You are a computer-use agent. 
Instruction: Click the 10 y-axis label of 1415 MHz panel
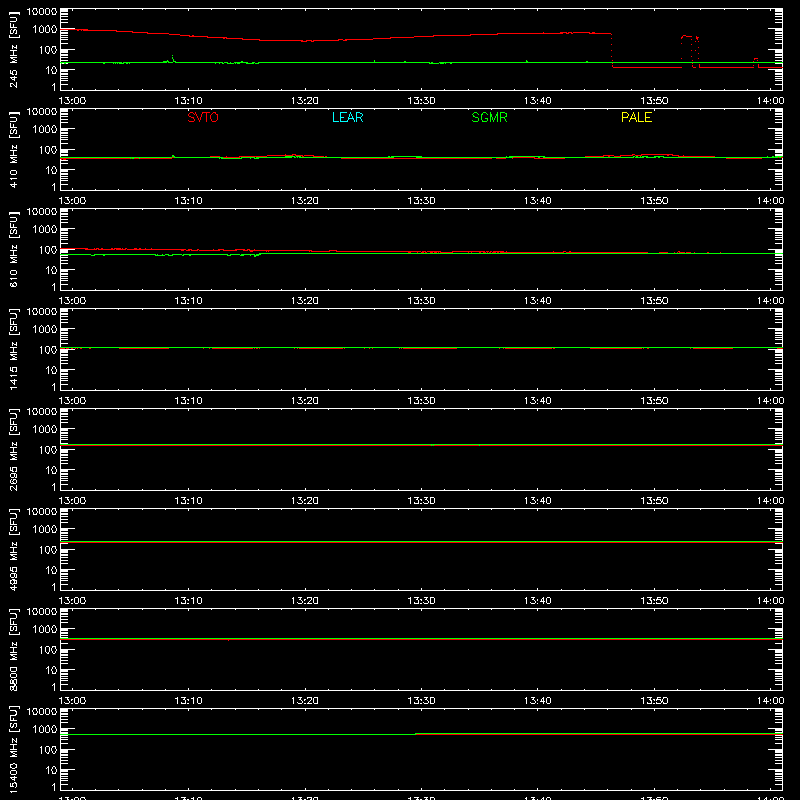pyautogui.click(x=51, y=370)
